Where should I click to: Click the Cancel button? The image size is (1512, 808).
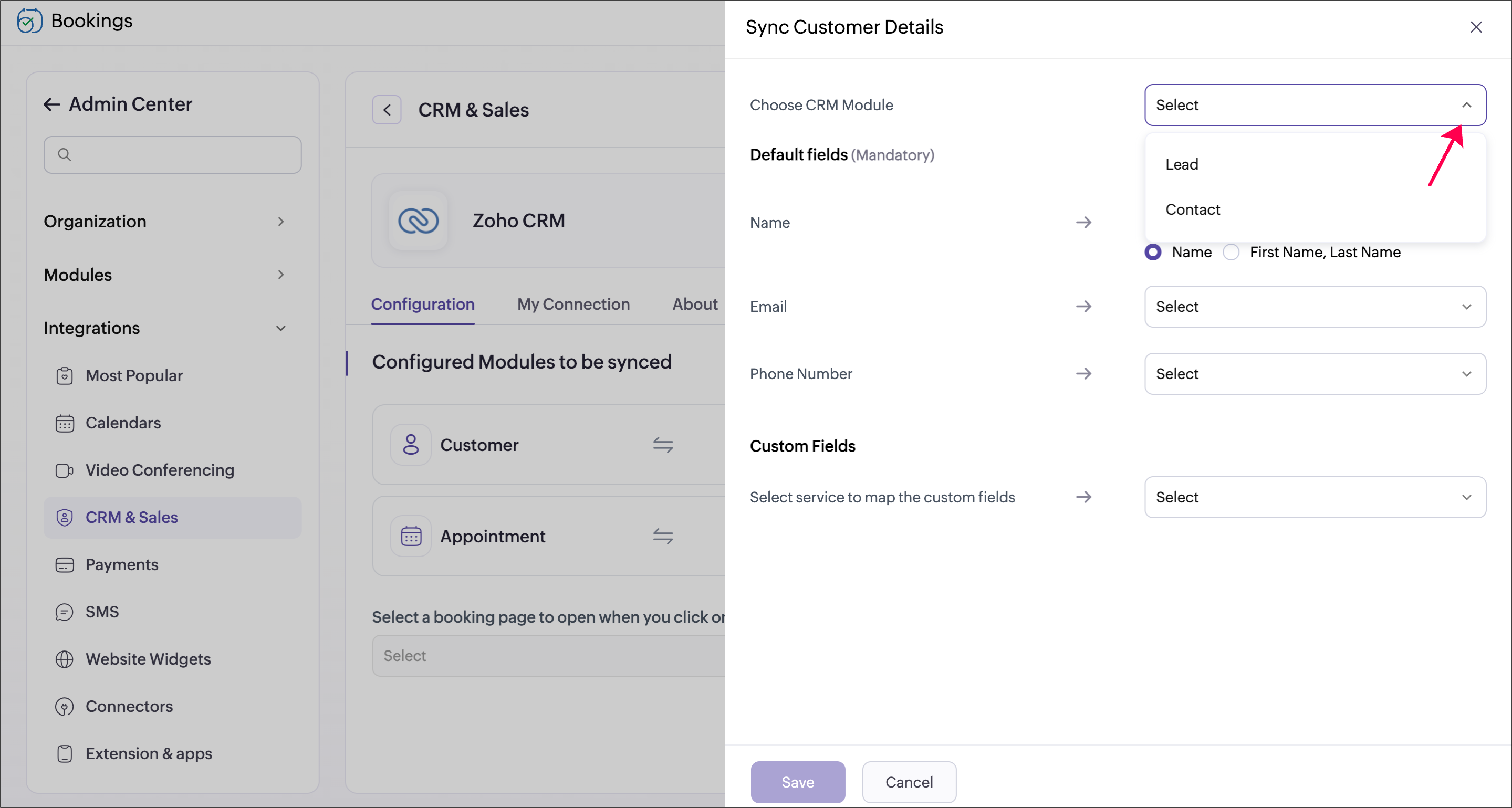pos(909,782)
